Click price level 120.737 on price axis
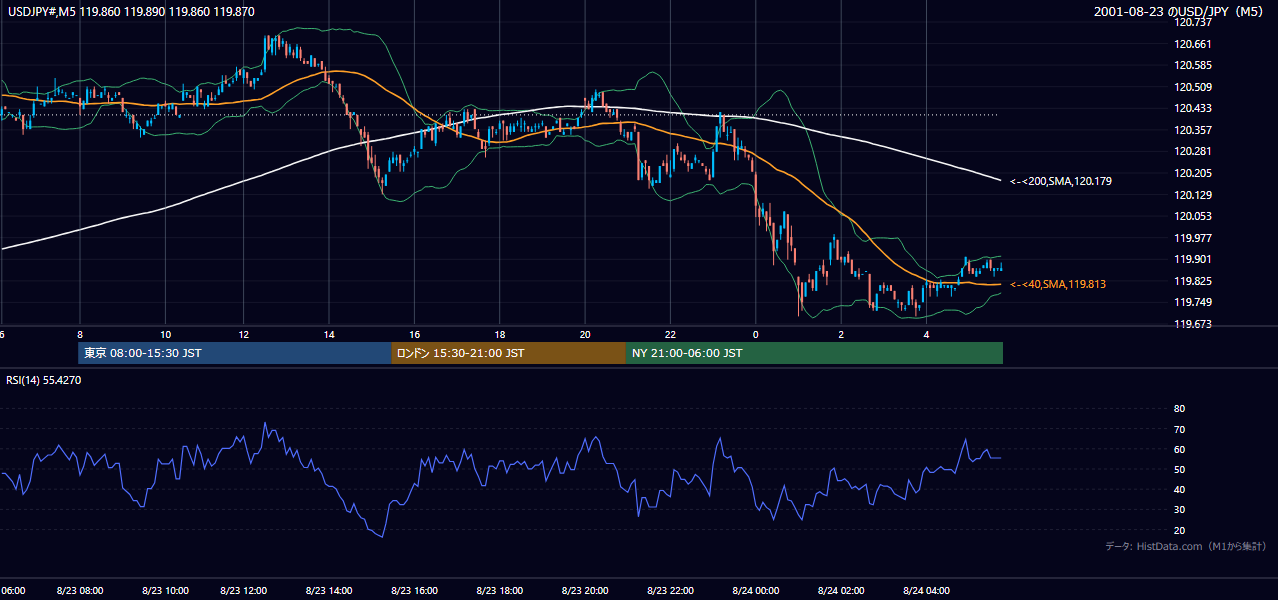The image size is (1278, 600). point(1192,22)
